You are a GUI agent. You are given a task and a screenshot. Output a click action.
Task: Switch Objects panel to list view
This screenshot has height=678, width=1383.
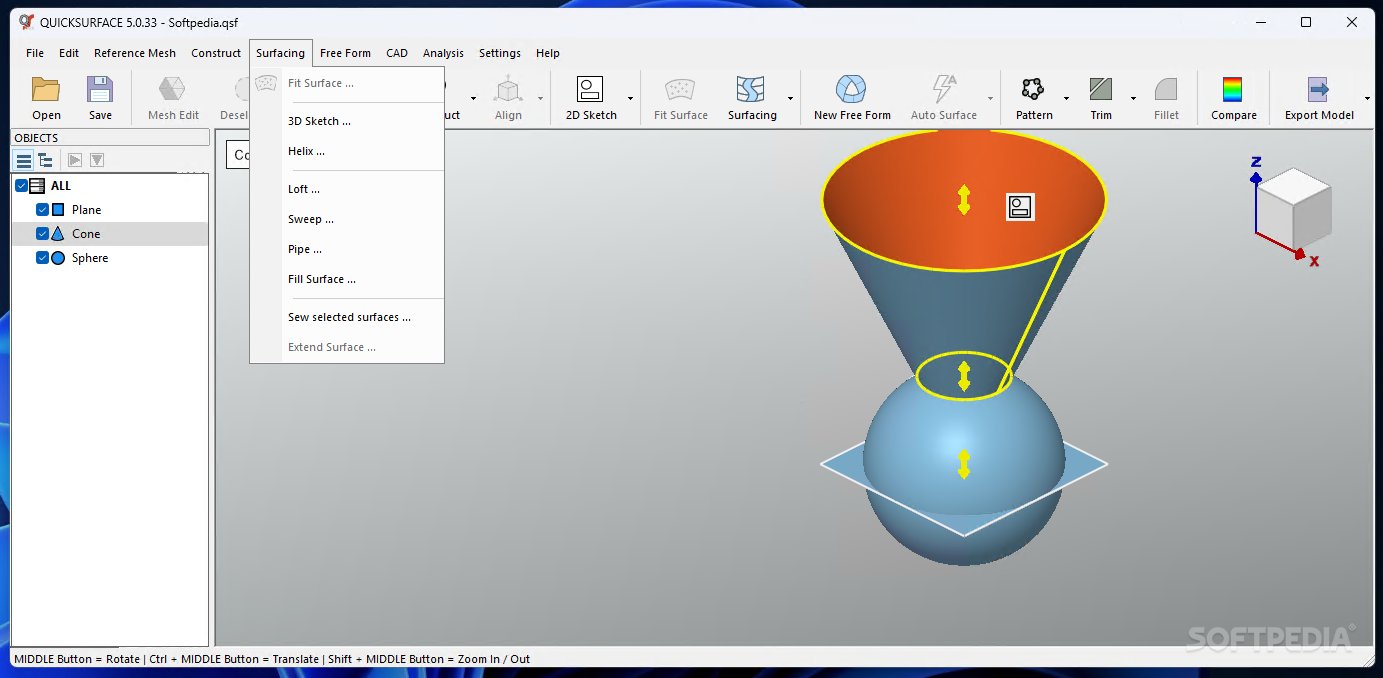24,160
